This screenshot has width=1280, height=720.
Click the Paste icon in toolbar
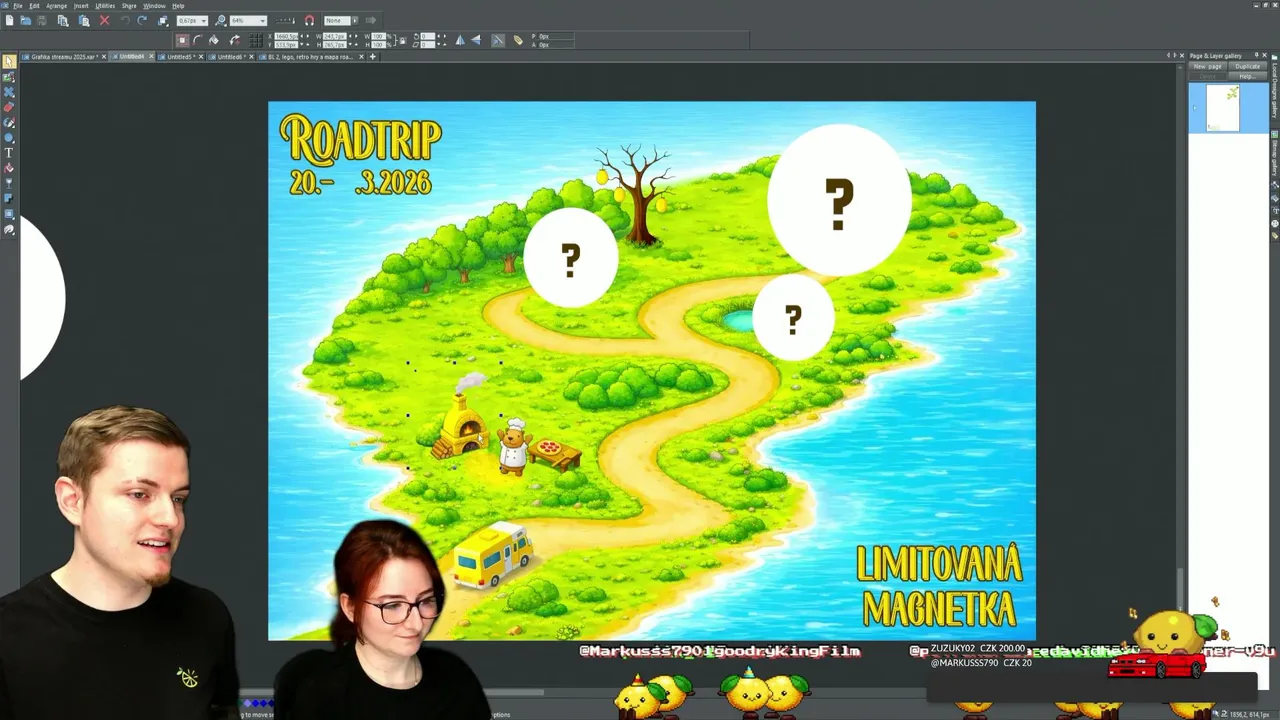point(84,20)
